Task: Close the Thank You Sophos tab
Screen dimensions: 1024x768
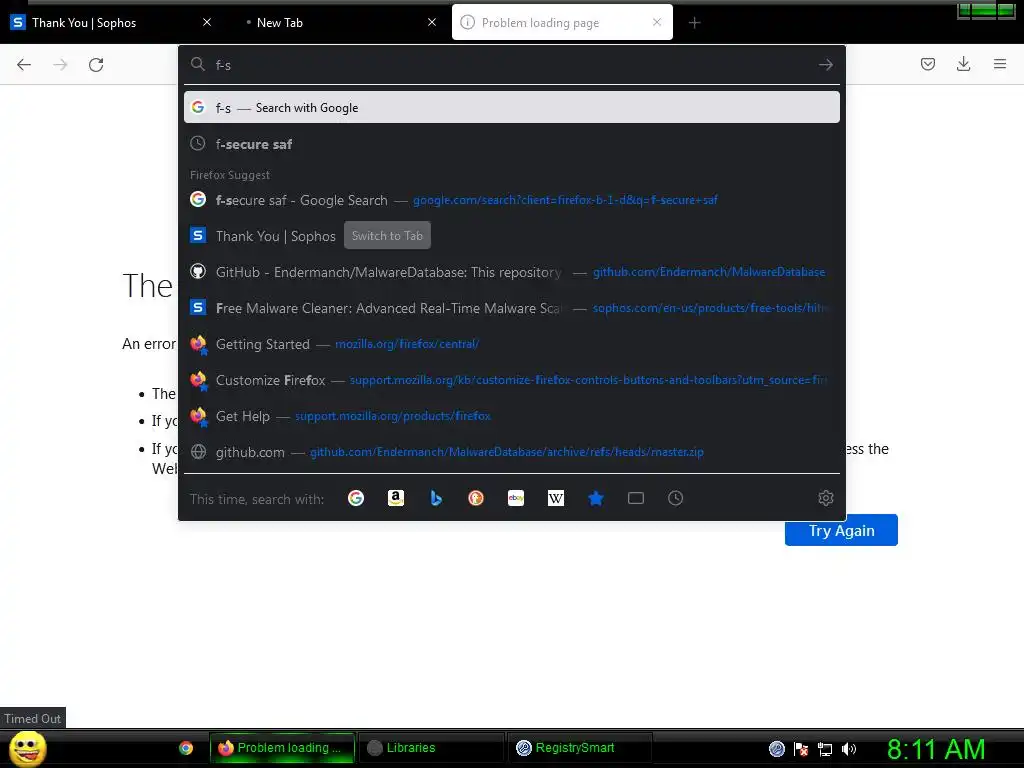Action: tap(207, 22)
